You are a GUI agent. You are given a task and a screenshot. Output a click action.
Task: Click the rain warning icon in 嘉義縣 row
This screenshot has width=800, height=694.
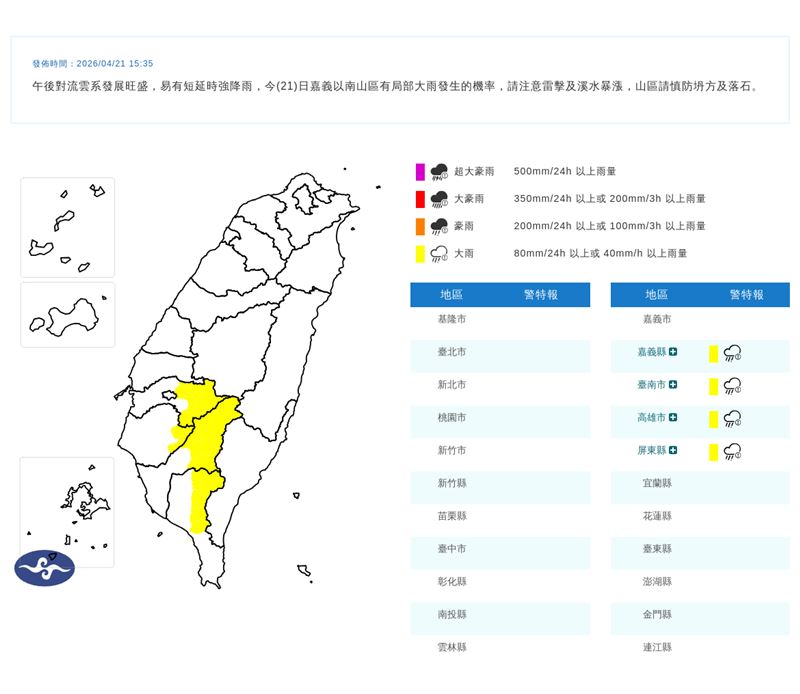732,353
